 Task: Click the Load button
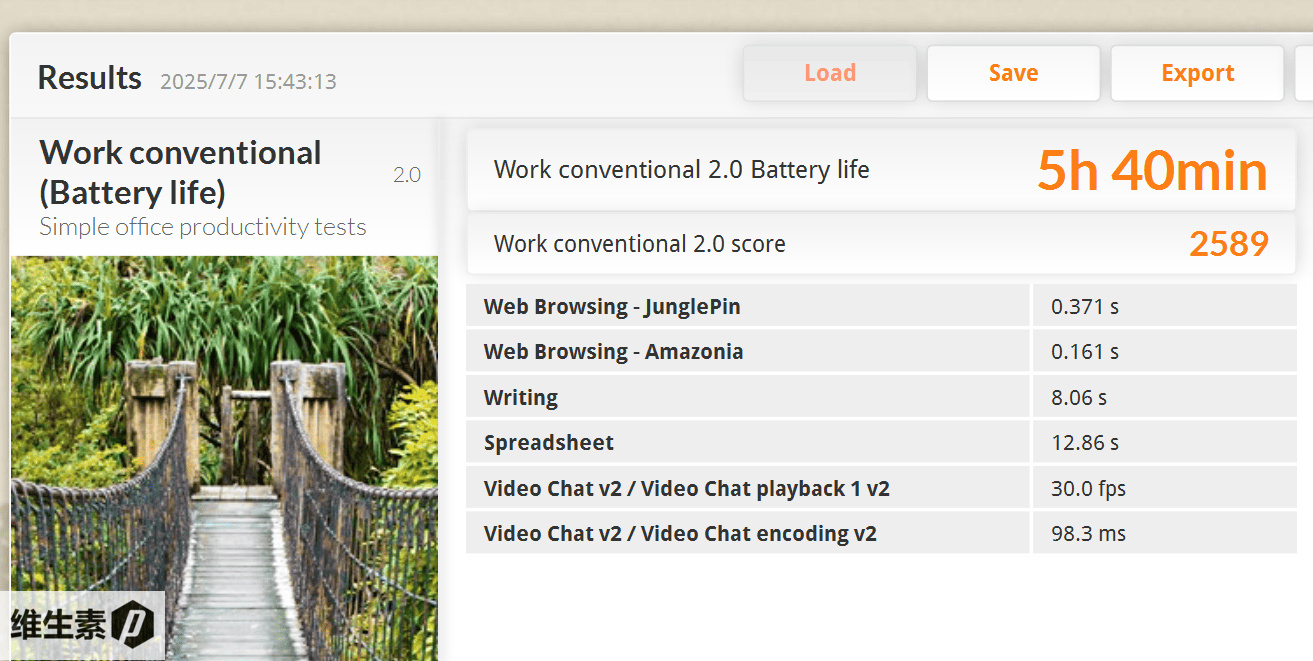pos(829,73)
